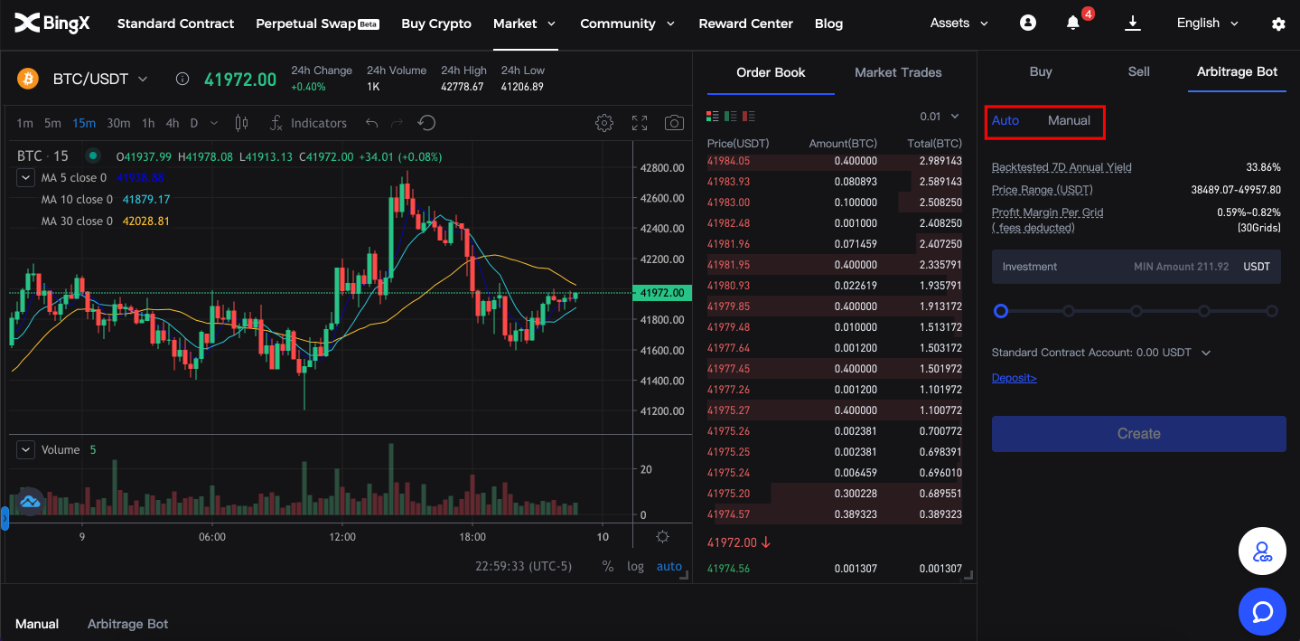Open the top-right settings gear

1278,24
